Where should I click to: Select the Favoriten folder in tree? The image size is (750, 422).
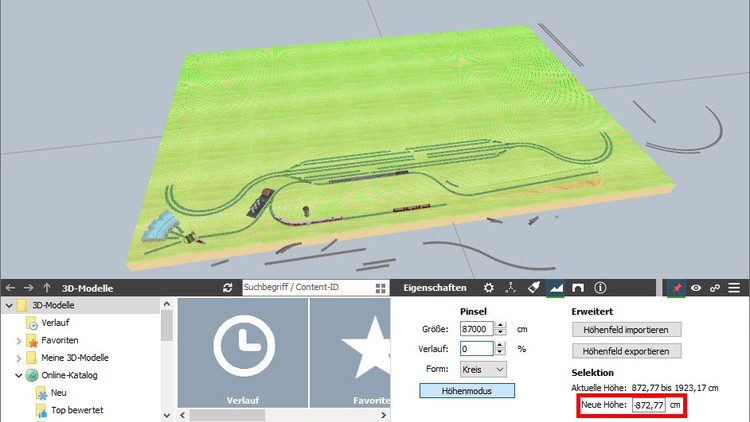click(60, 340)
